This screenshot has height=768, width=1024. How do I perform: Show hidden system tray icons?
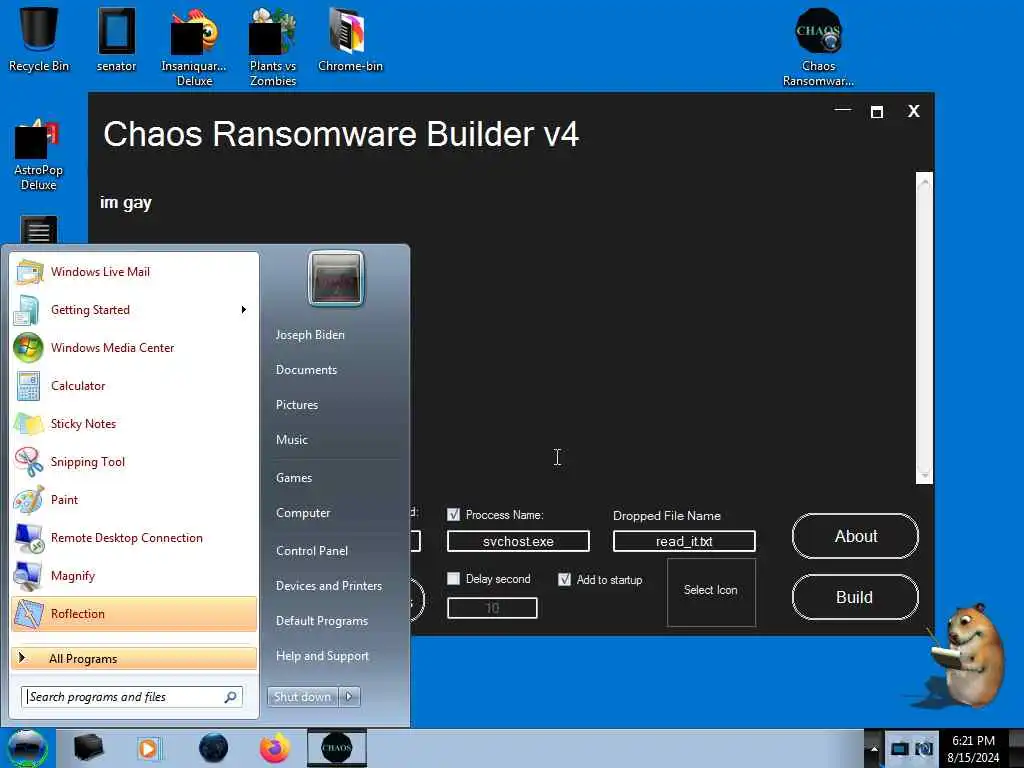(874, 748)
